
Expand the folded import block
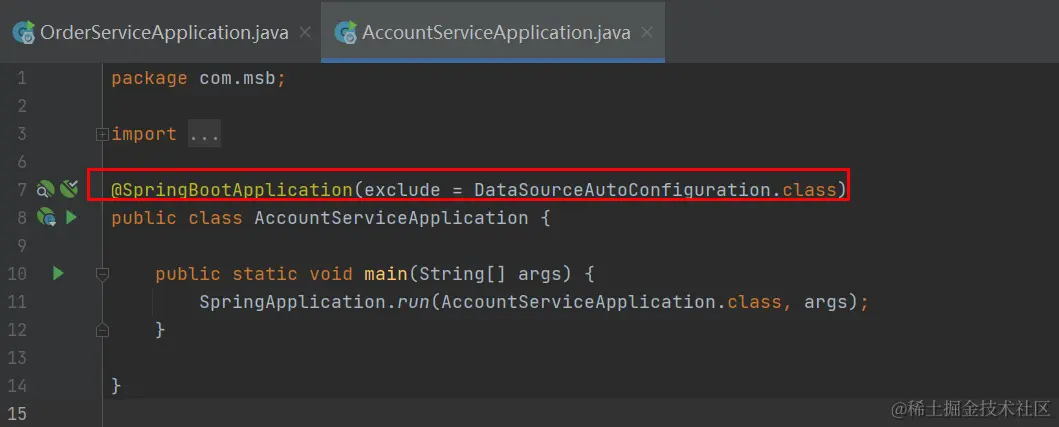(x=102, y=134)
